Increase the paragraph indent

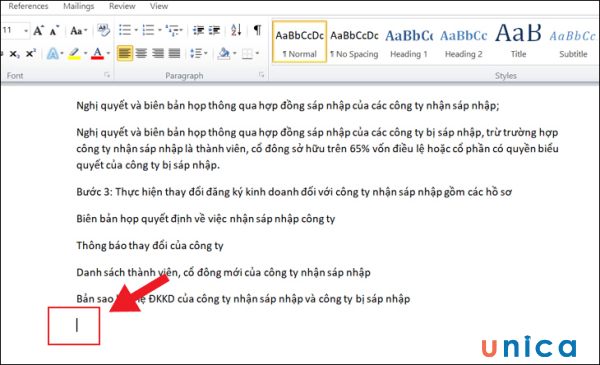(x=214, y=30)
